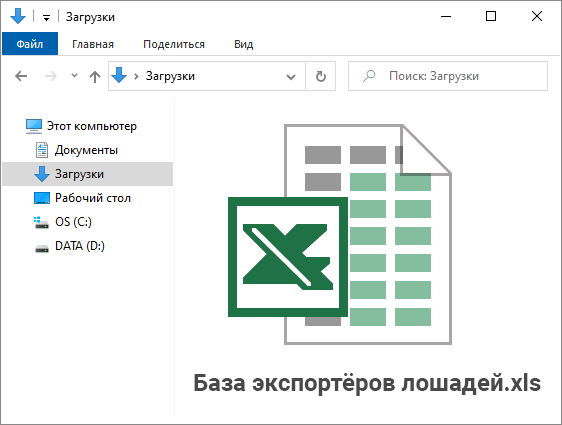Open the OS (C:) drive
This screenshot has width=562, height=425.
tap(73, 222)
